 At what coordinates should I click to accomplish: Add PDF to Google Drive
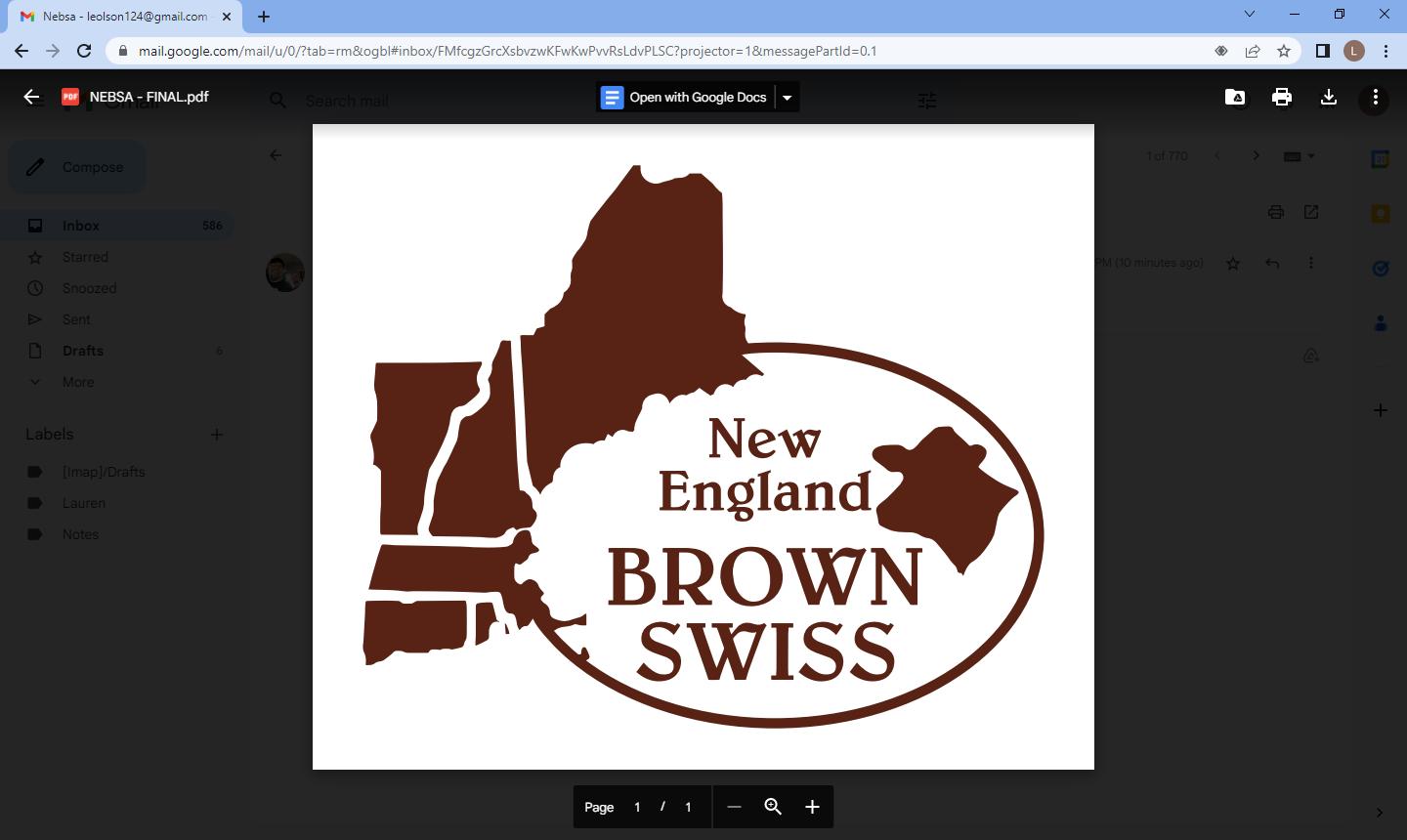[1235, 97]
